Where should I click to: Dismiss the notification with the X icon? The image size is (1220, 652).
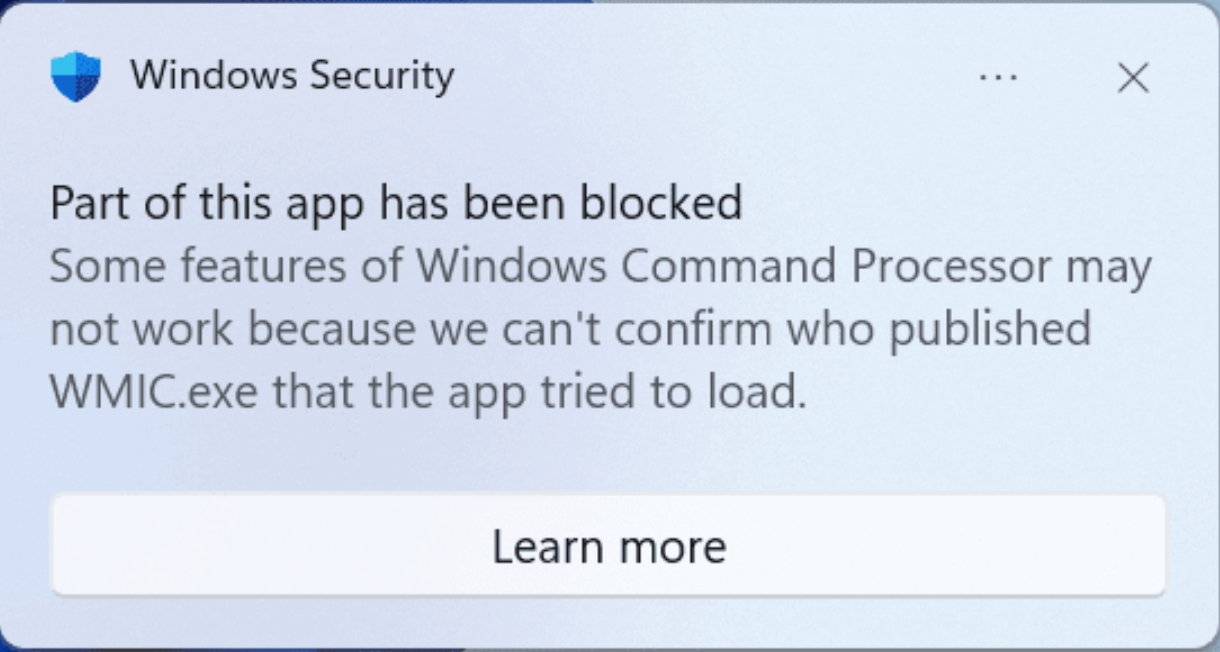pyautogui.click(x=1132, y=77)
